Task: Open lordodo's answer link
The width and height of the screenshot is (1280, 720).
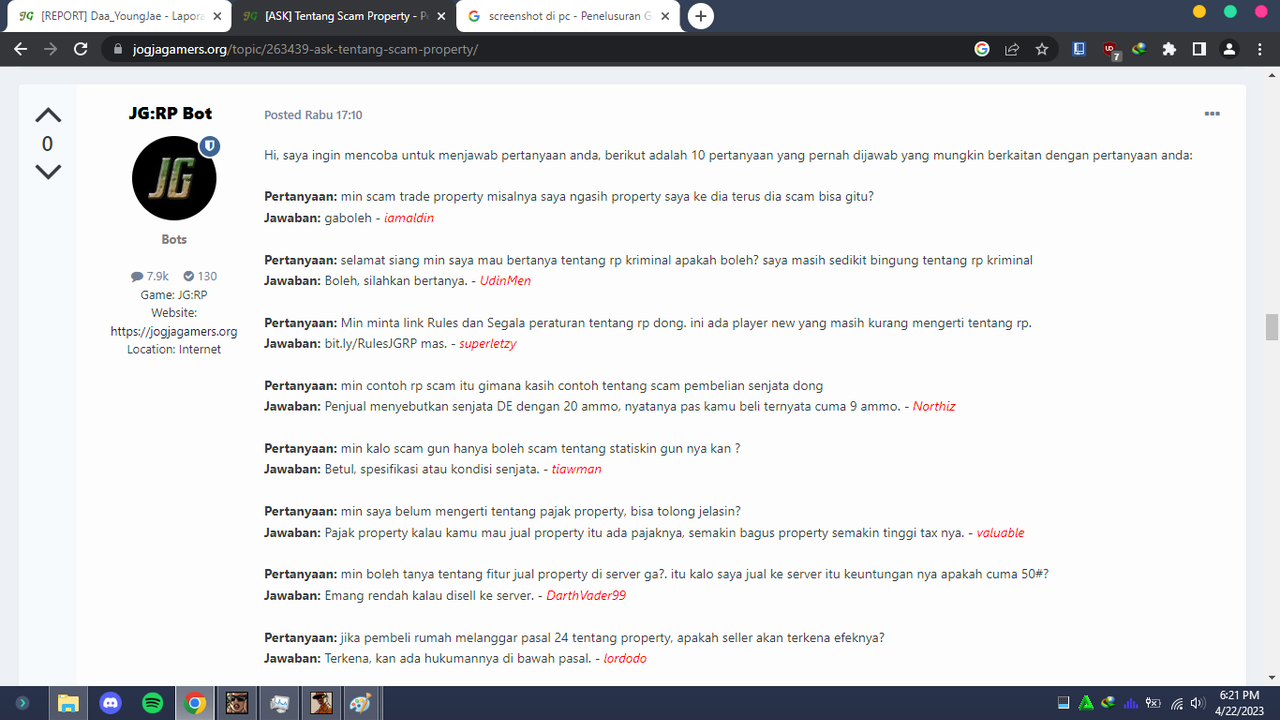Action: [625, 659]
